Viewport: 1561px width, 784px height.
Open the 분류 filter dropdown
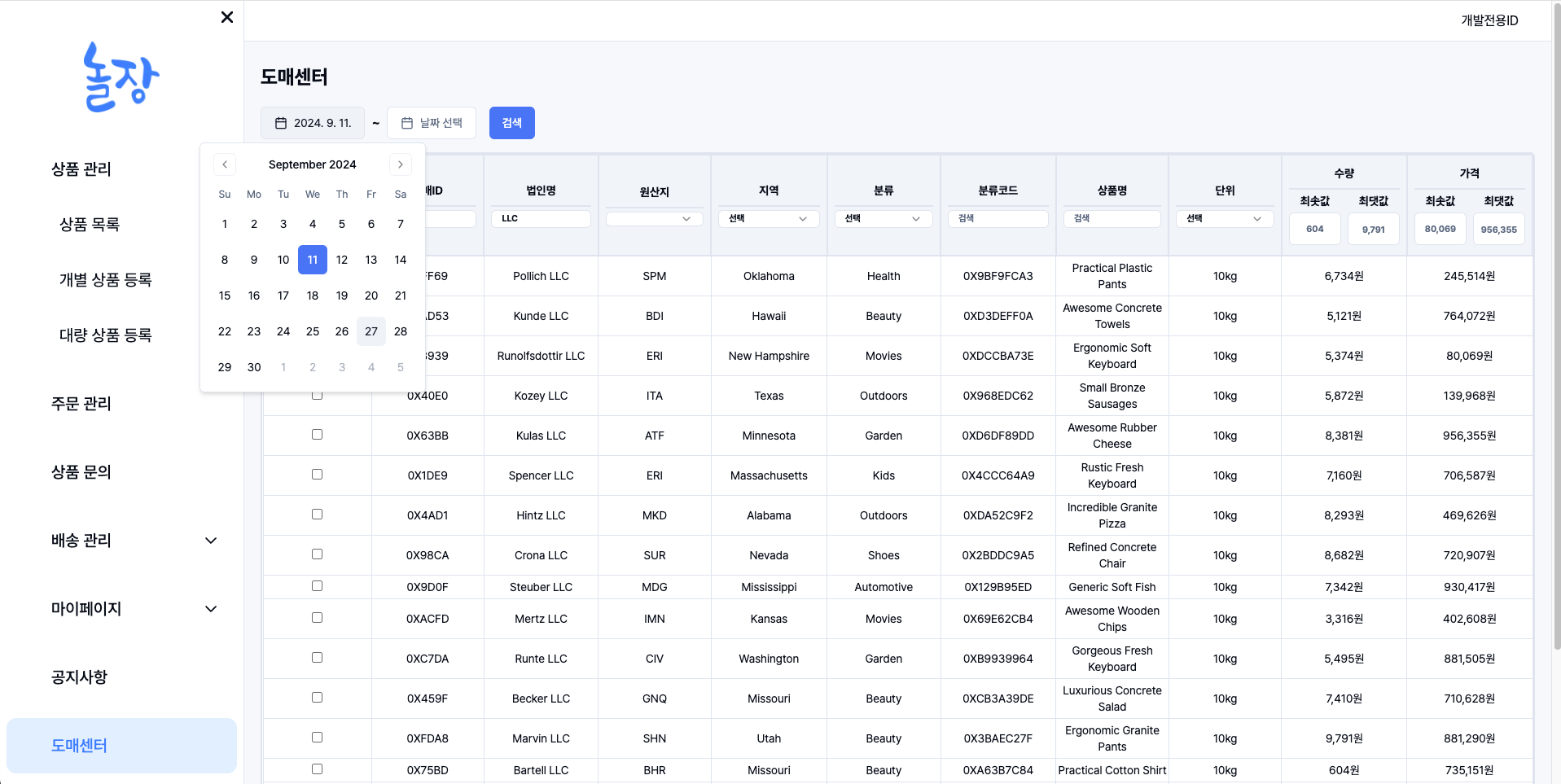click(x=883, y=219)
